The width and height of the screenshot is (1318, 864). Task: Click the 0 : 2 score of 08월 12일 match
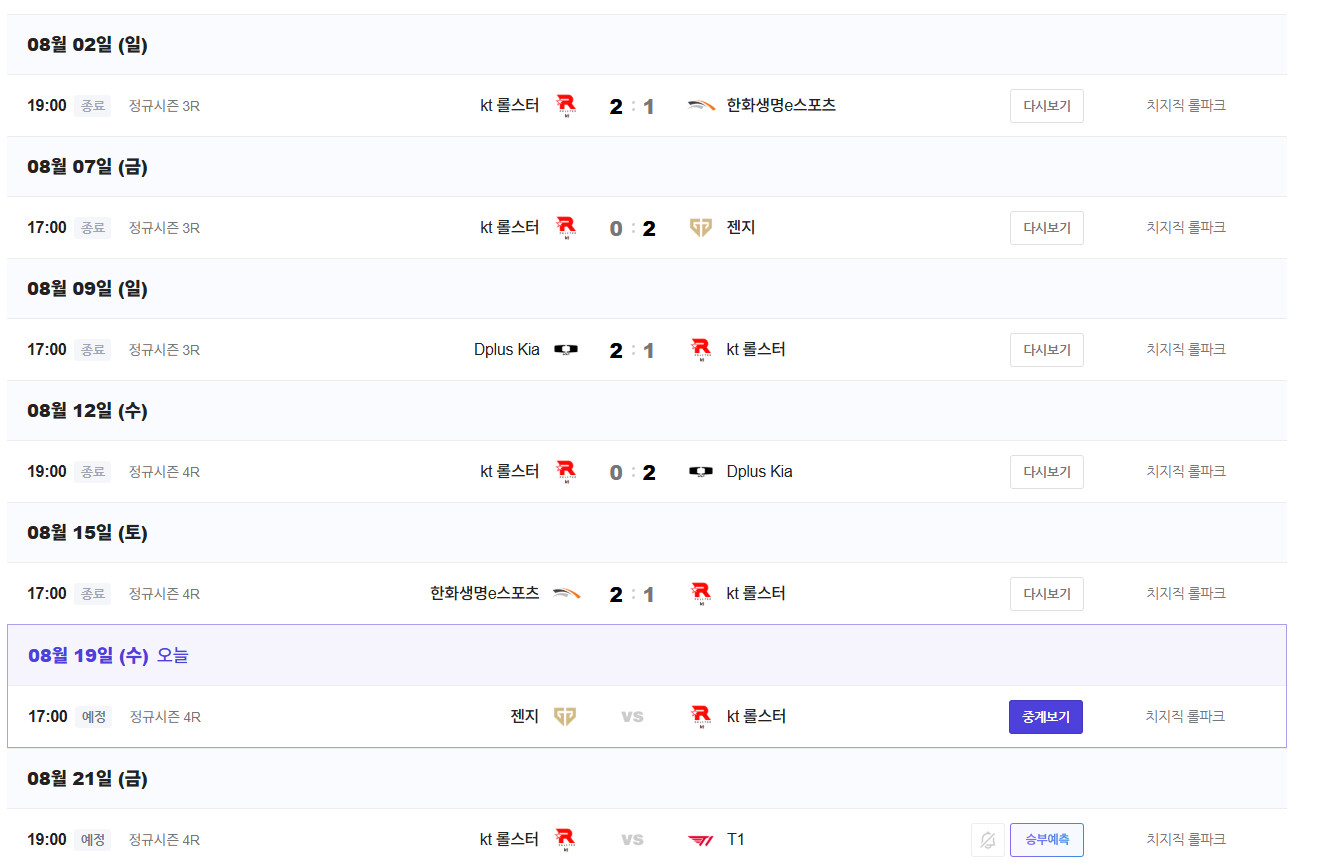[632, 472]
